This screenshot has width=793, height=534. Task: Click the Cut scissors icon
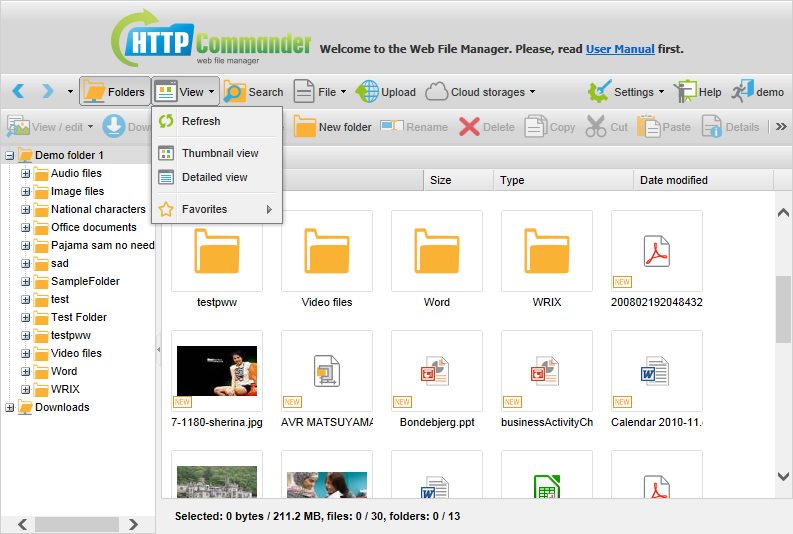(596, 127)
